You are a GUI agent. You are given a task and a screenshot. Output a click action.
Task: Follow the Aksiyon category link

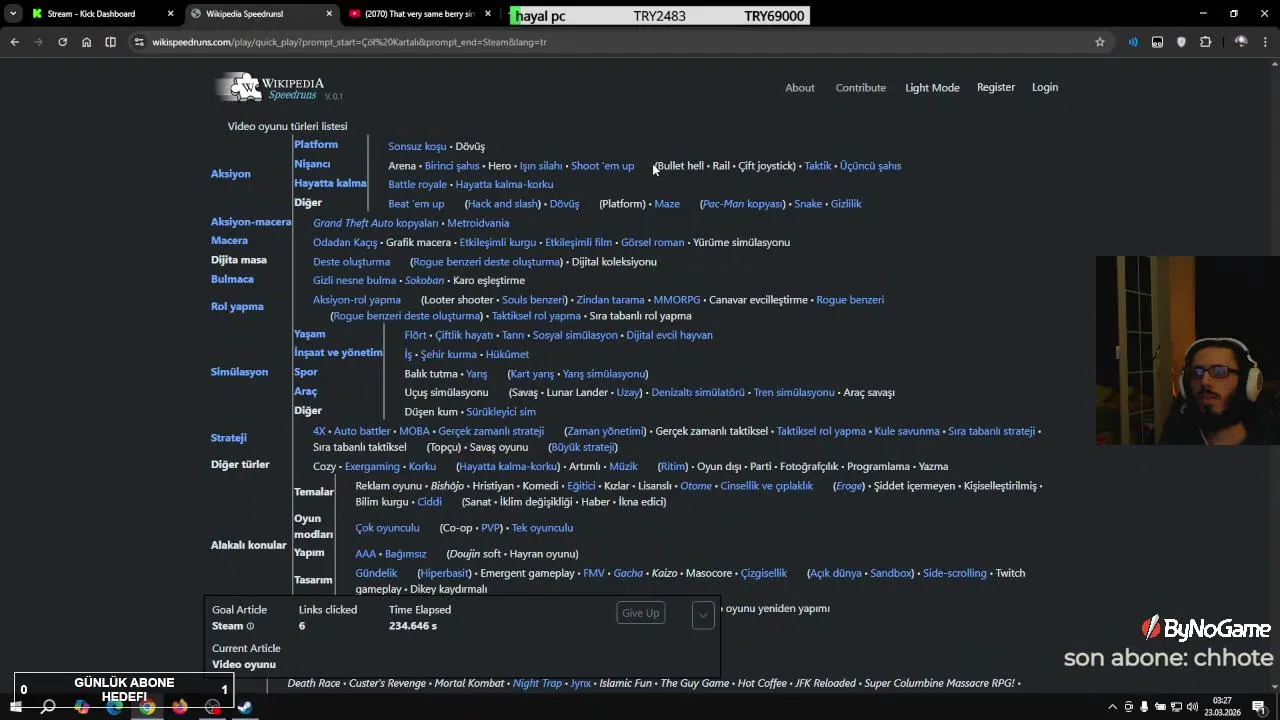pyautogui.click(x=230, y=174)
